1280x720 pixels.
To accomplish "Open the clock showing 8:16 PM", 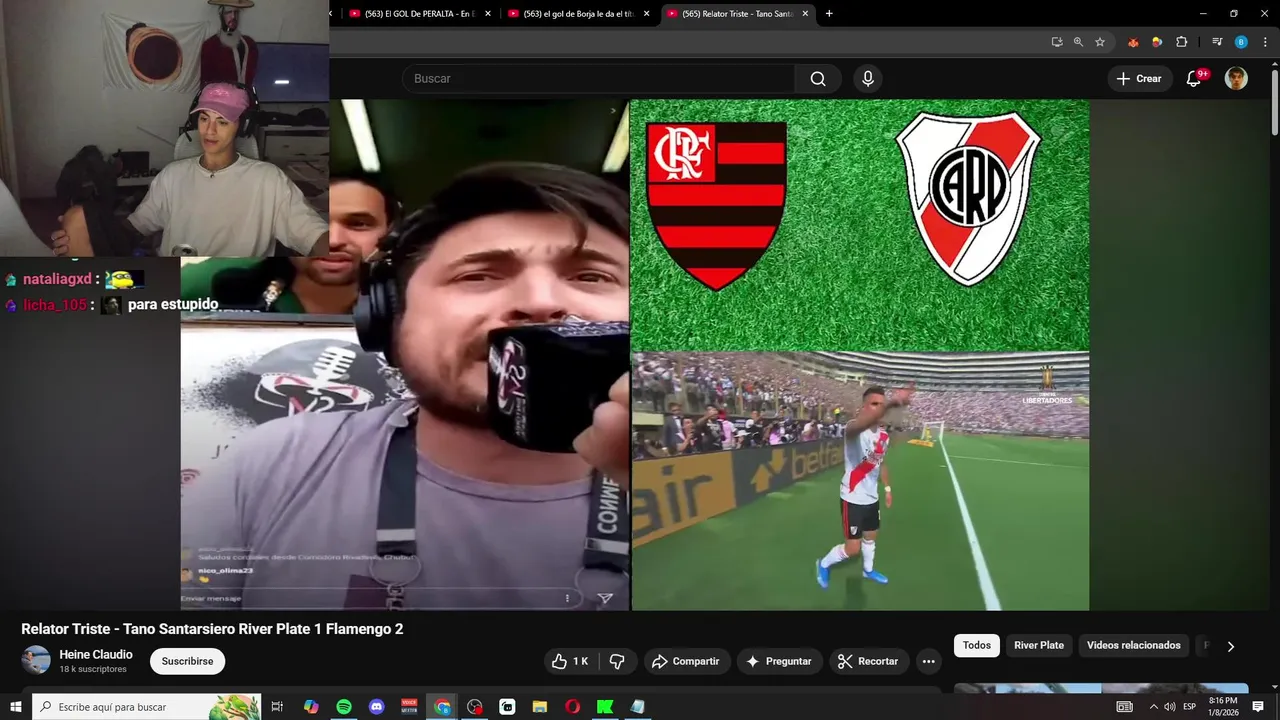I will pos(1223,707).
